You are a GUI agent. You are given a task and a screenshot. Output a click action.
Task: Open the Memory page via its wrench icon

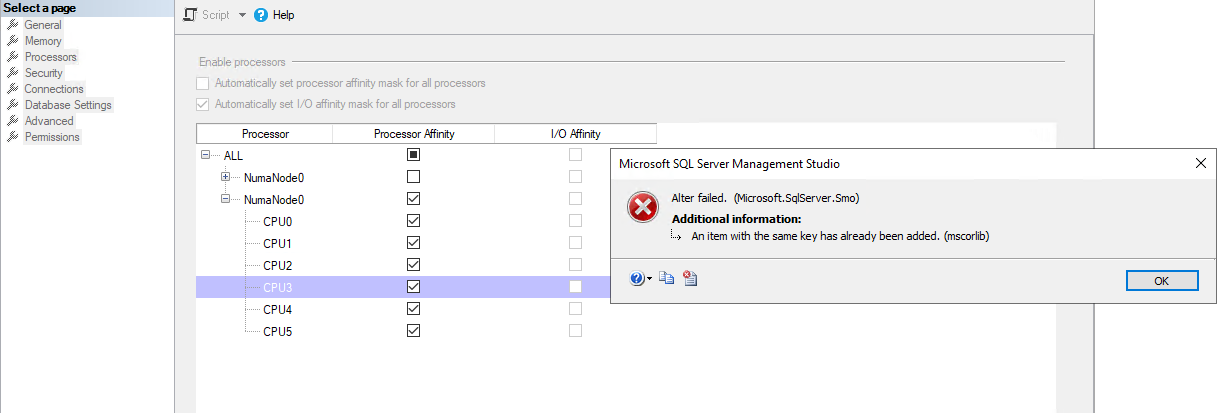click(x=14, y=41)
